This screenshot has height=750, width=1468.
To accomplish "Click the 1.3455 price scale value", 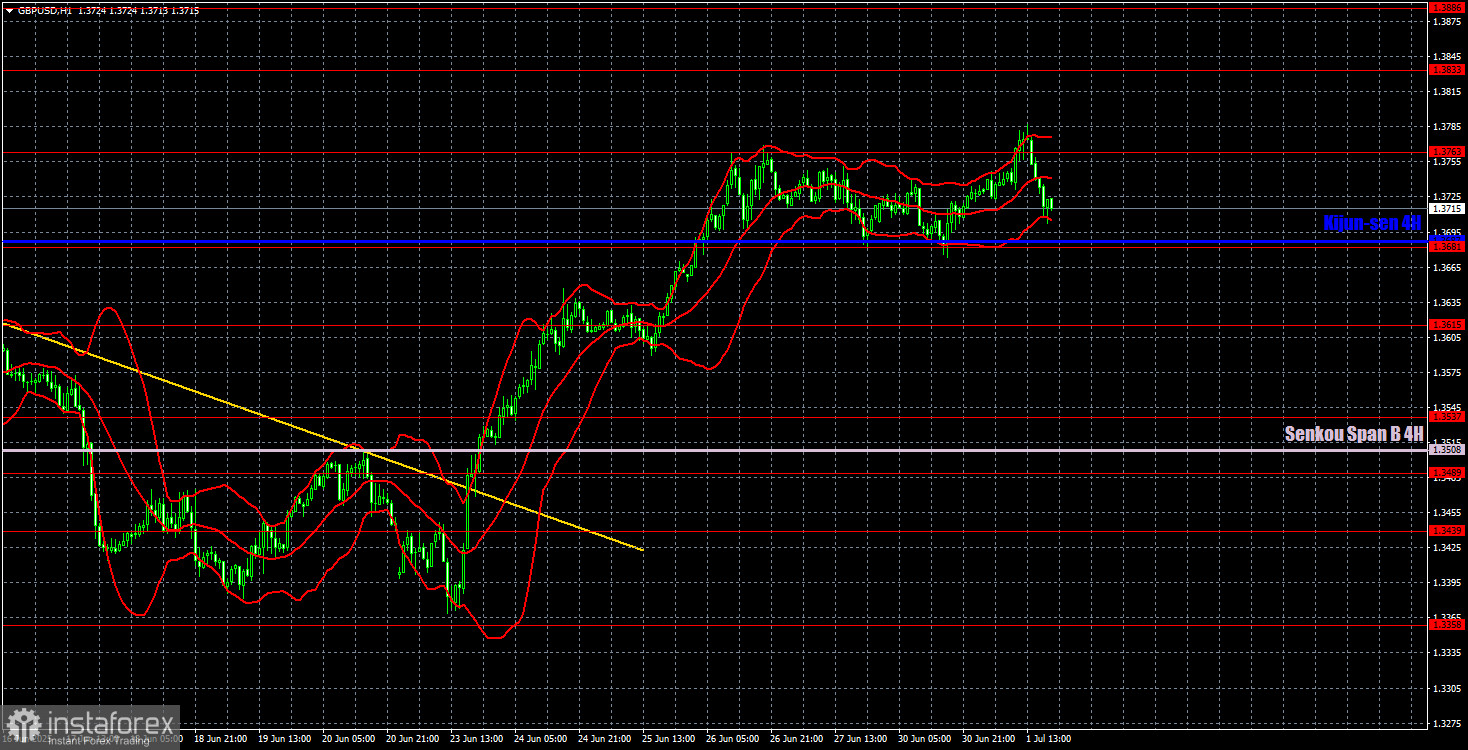I will 1447,512.
